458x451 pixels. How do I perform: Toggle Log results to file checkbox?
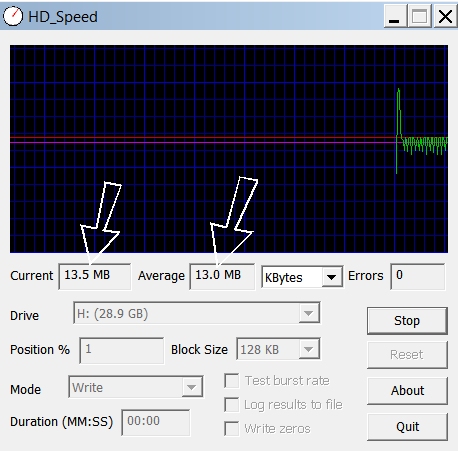tap(232, 405)
